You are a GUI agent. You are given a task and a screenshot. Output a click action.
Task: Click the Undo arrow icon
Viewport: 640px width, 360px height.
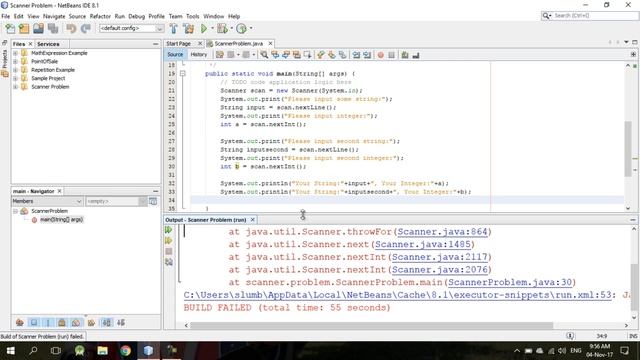pos(71,29)
